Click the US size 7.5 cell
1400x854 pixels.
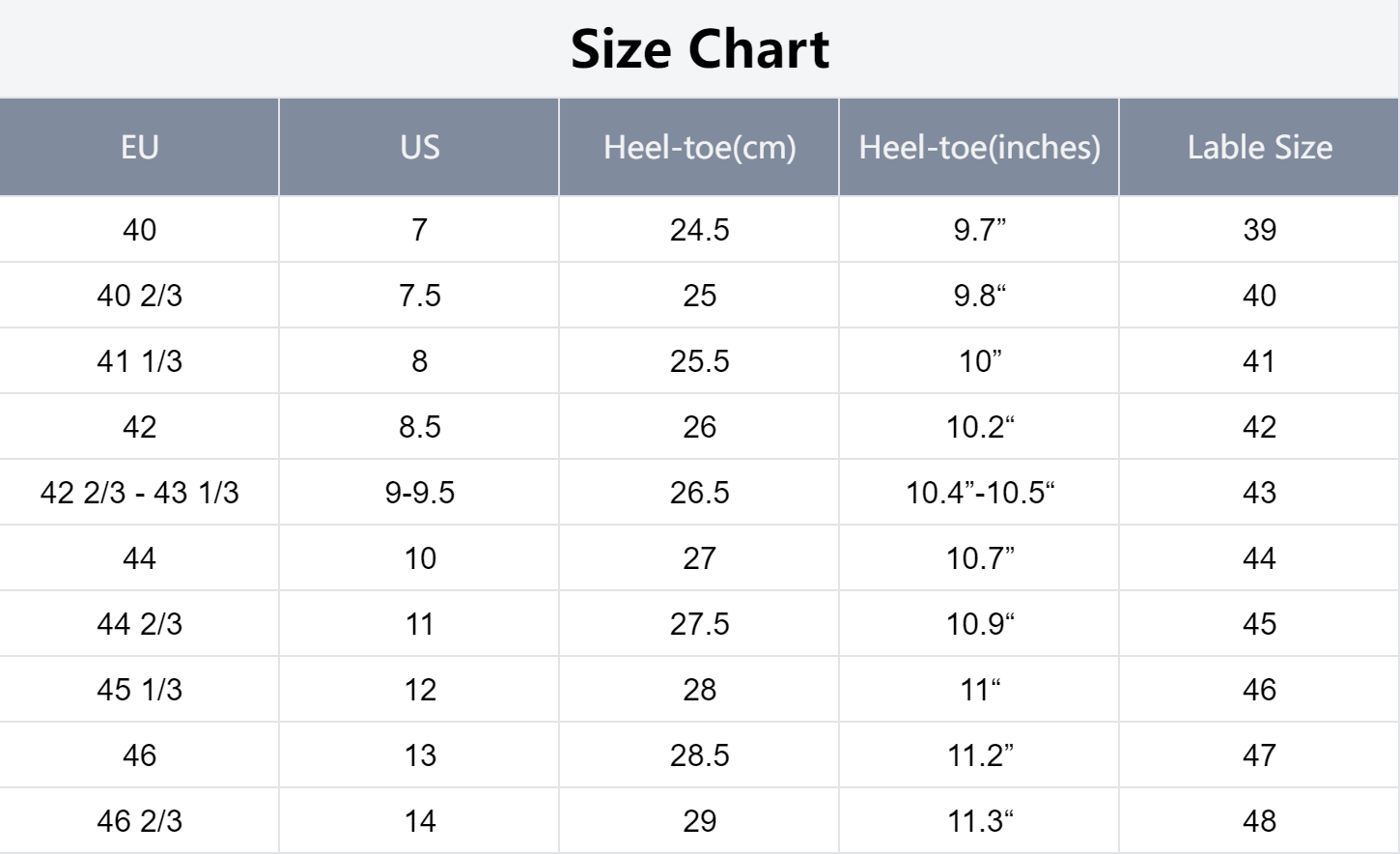(419, 295)
